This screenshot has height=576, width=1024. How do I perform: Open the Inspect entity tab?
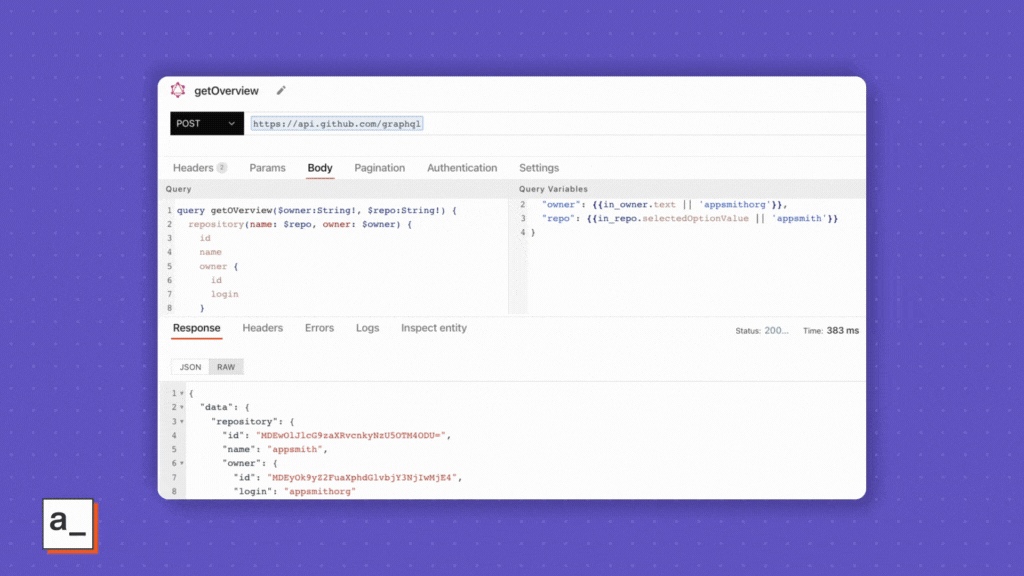tap(433, 328)
